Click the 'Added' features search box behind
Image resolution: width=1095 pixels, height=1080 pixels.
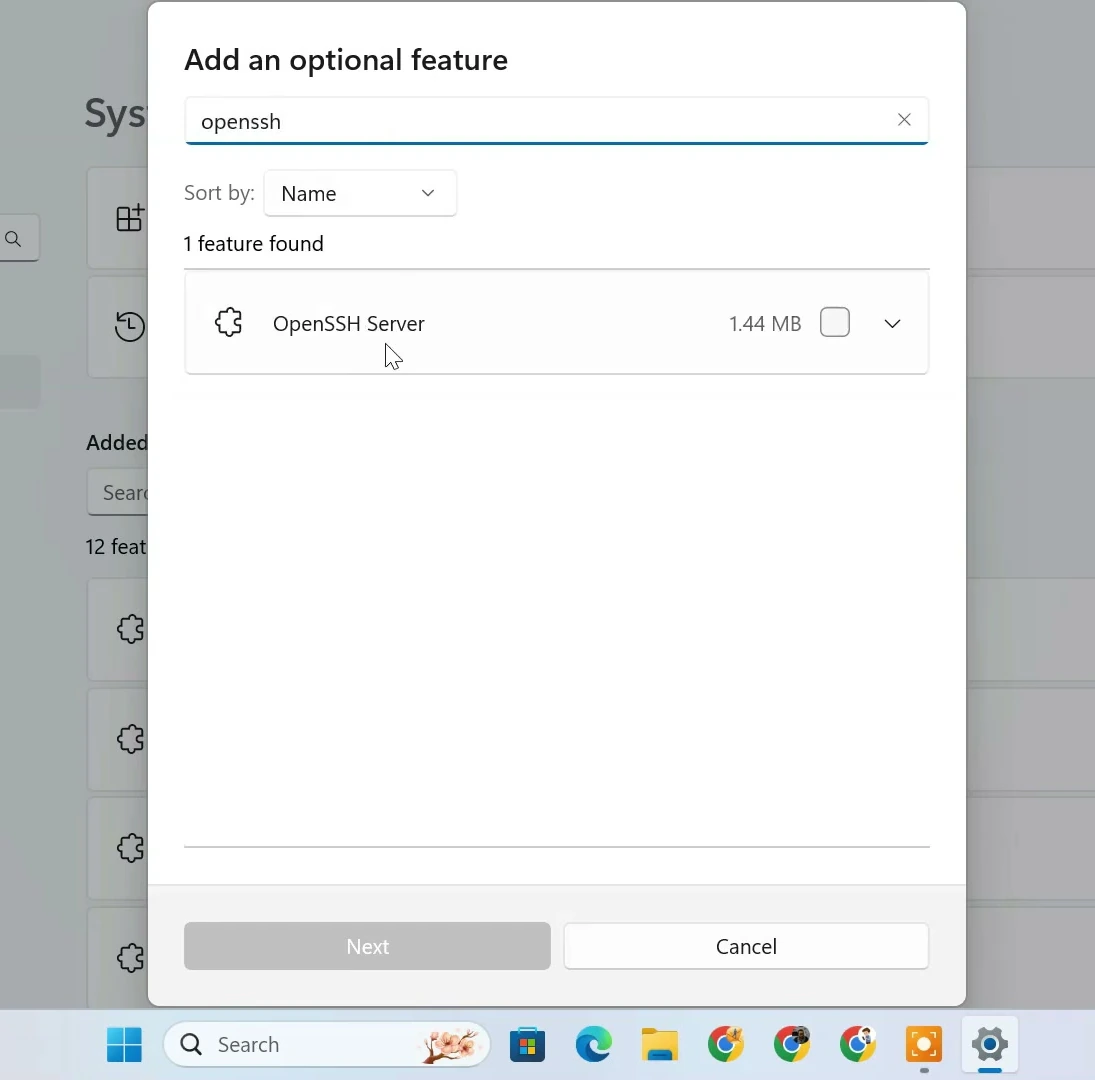click(117, 492)
